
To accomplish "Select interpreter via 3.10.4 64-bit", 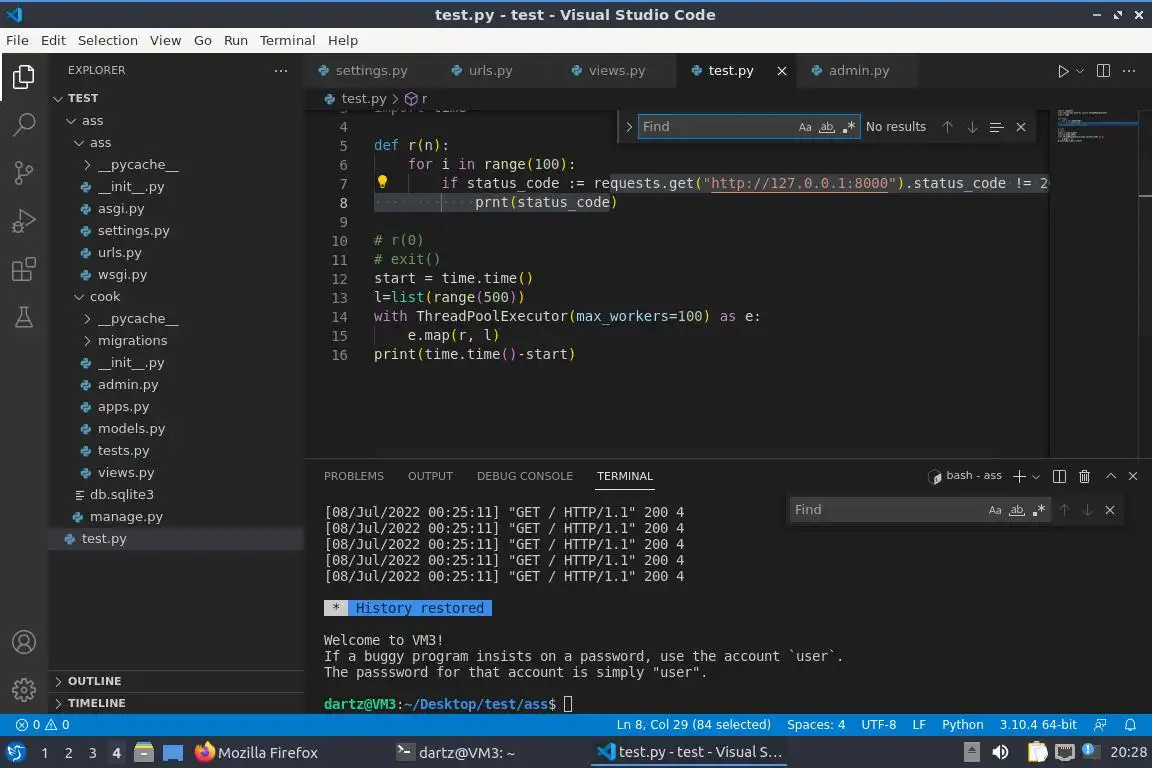I will pos(1037,725).
